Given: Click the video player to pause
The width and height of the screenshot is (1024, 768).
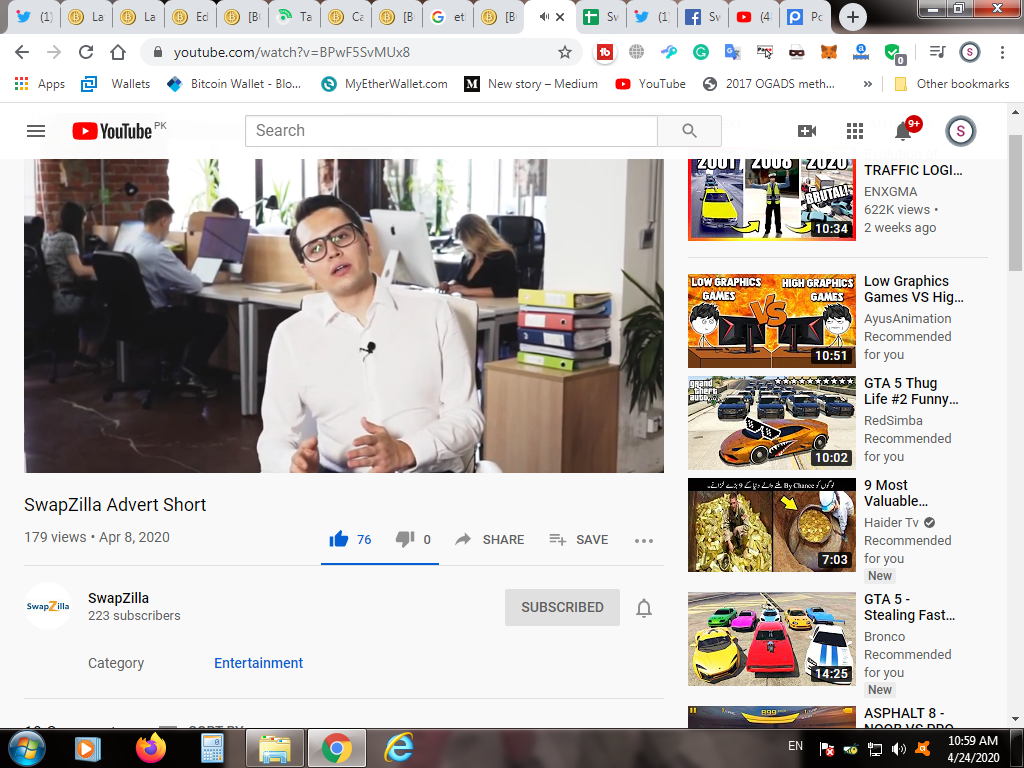Looking at the screenshot, I should coord(344,315).
